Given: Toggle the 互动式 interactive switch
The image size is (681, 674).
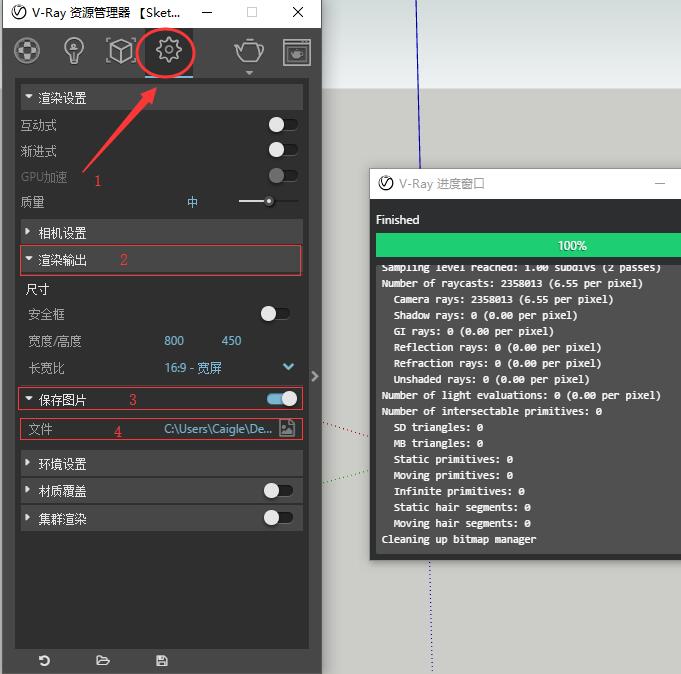Looking at the screenshot, I should click(283, 125).
